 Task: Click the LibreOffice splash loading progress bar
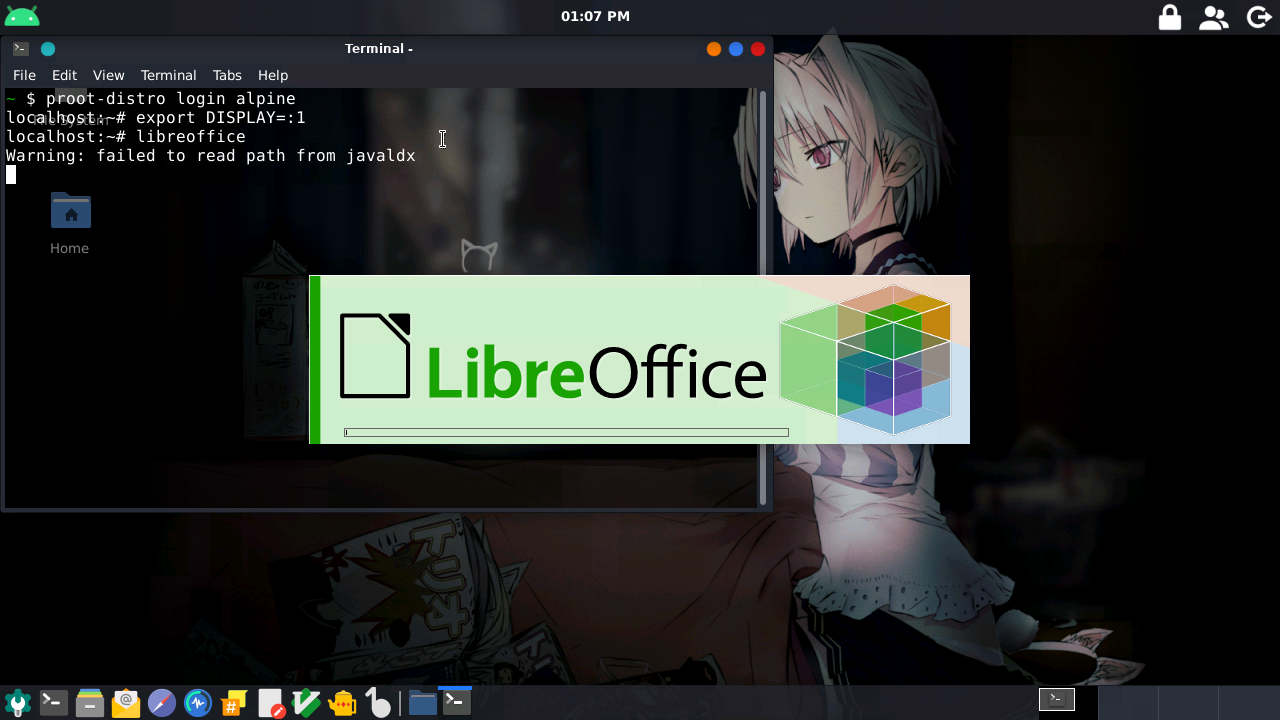tap(566, 433)
